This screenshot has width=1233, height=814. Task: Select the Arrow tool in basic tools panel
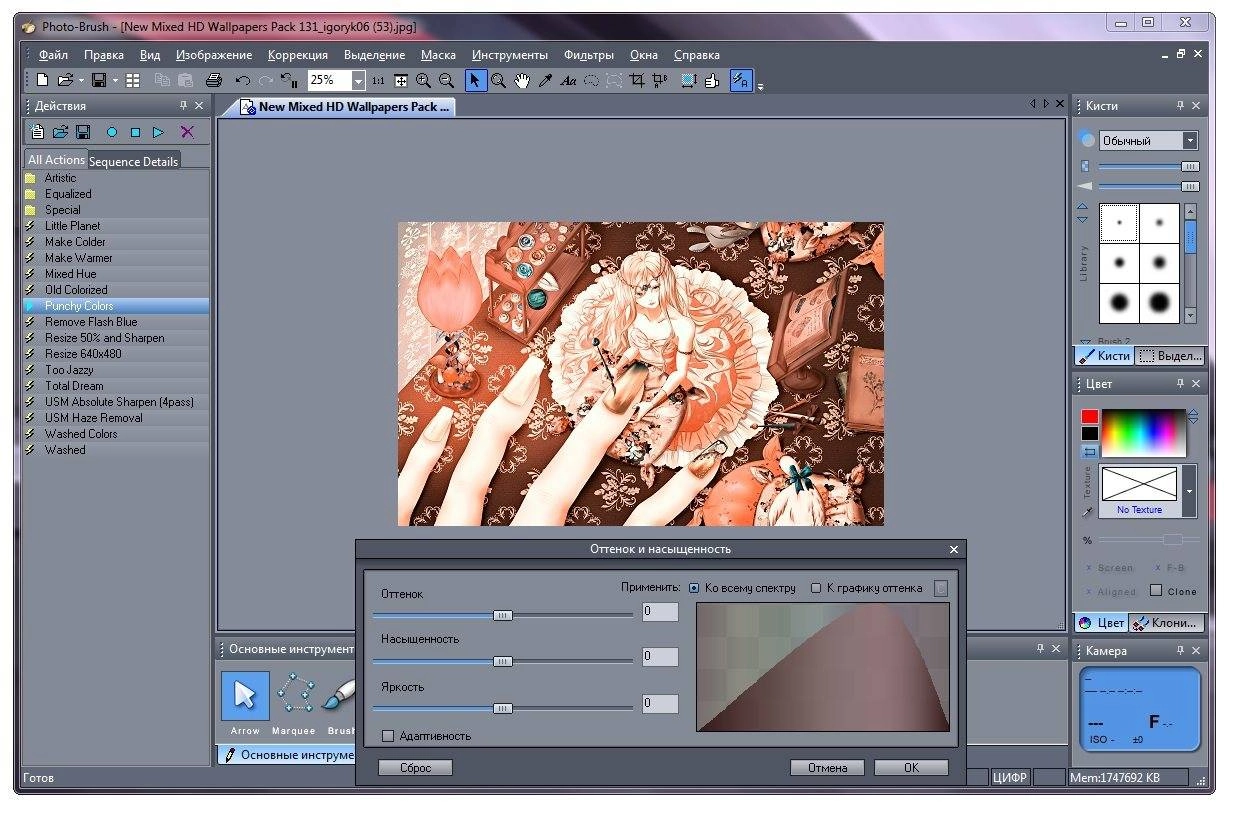click(245, 696)
